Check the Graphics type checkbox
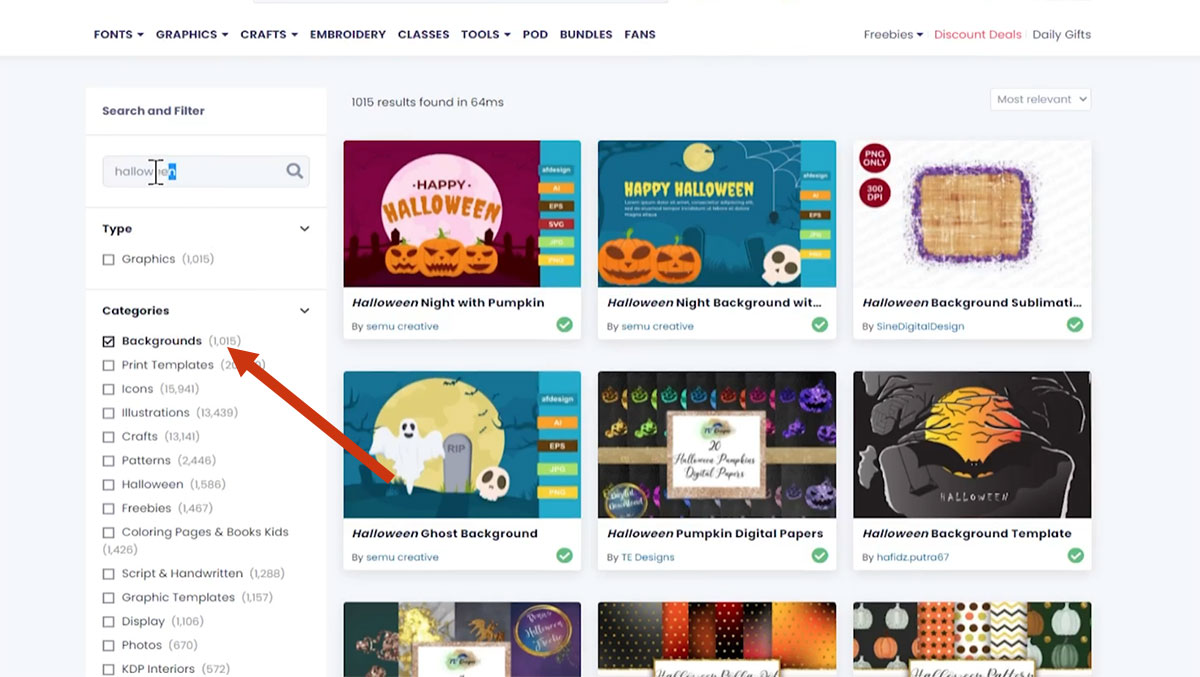The height and width of the screenshot is (677, 1200). [x=108, y=259]
